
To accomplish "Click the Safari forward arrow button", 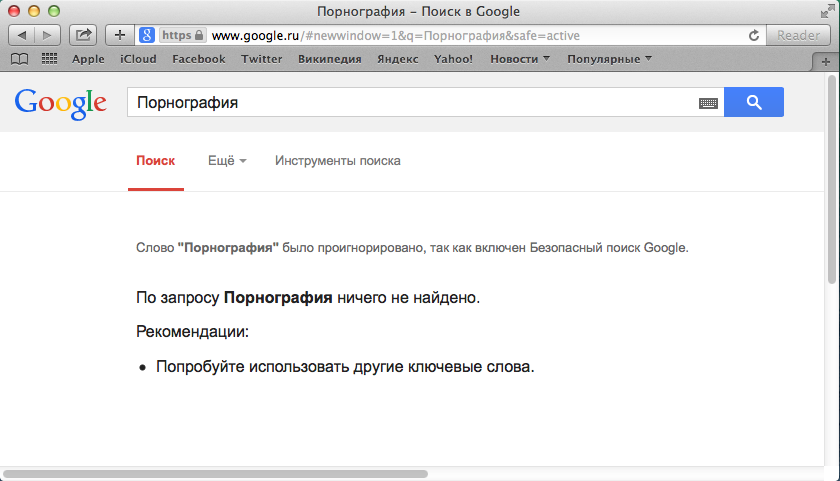I will [x=46, y=35].
